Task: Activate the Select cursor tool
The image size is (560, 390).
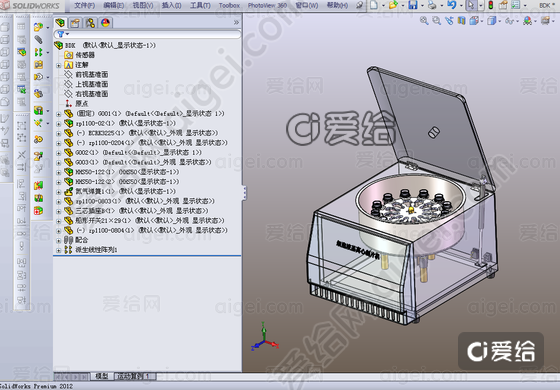Action: tap(471, 5)
